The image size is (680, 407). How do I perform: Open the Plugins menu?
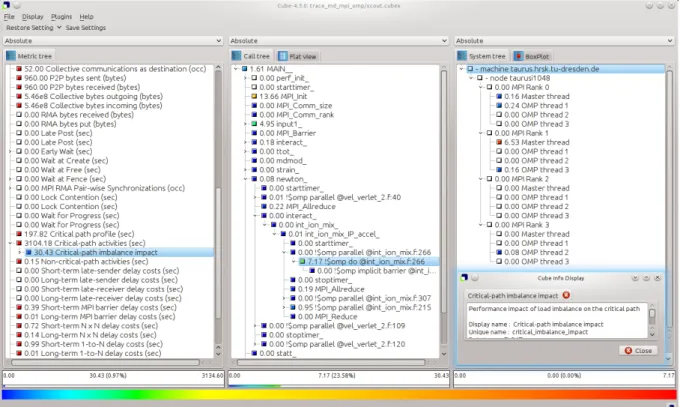pyautogui.click(x=62, y=16)
